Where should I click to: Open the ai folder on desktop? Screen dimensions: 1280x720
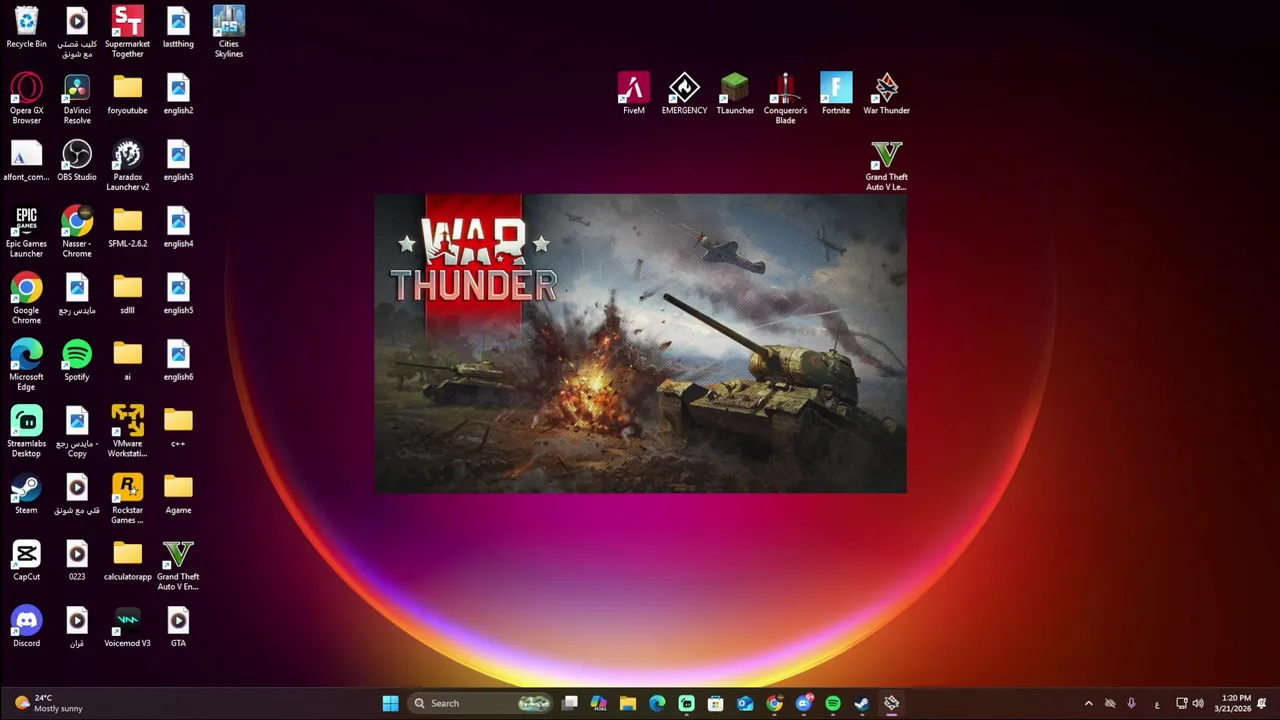[x=127, y=361]
